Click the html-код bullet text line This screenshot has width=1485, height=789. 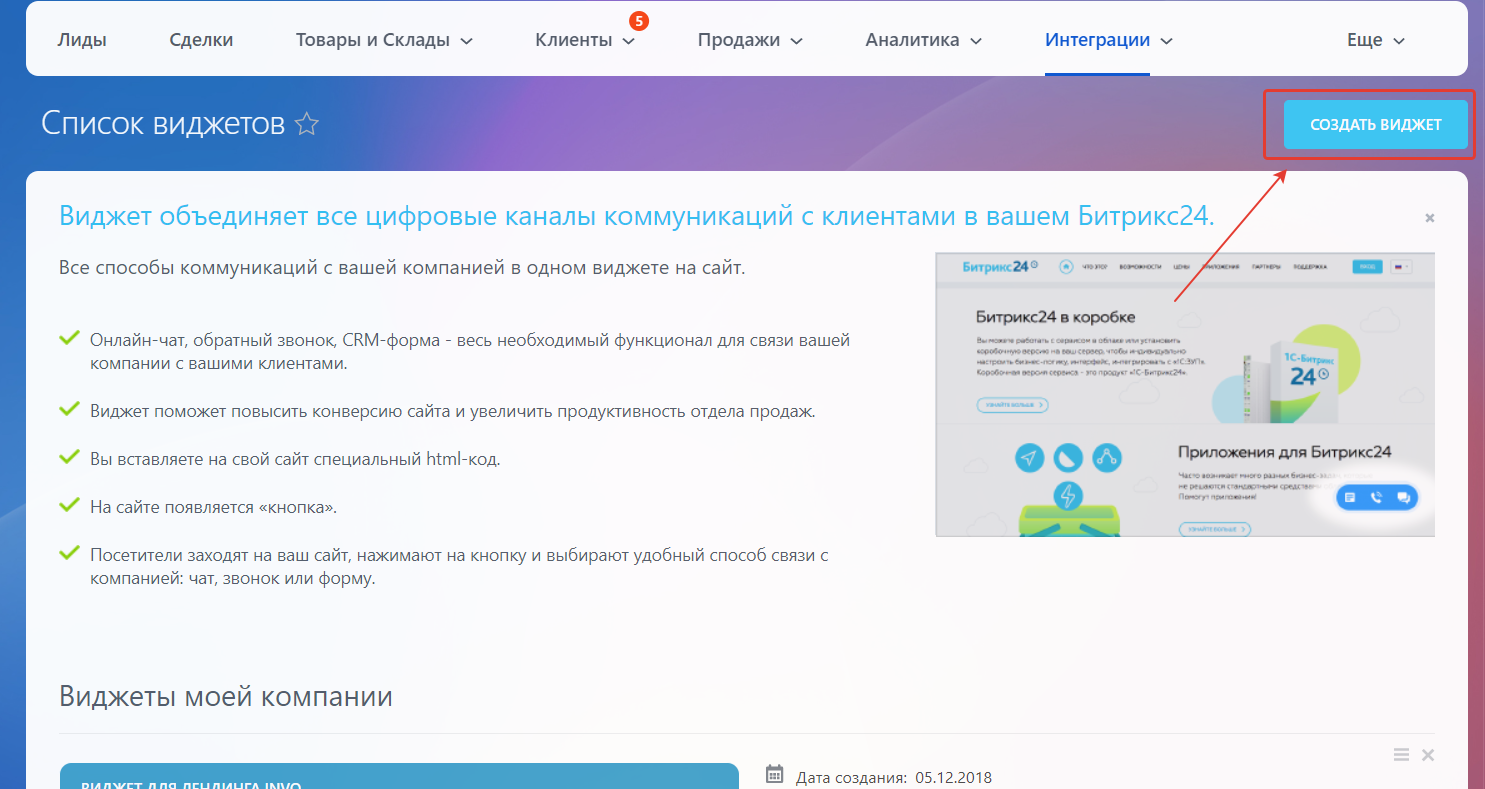(295, 459)
